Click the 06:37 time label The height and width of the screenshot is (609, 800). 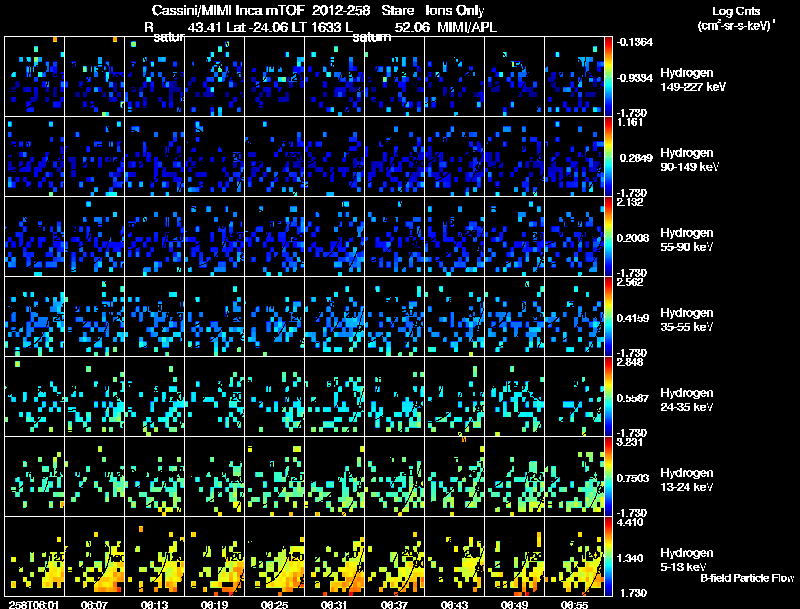coord(394,605)
